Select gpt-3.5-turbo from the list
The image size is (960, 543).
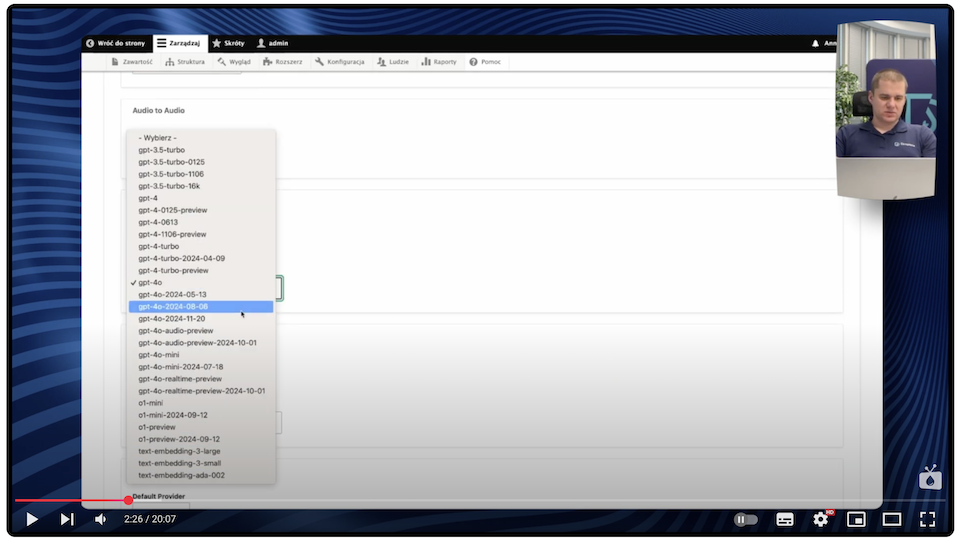tap(201, 150)
